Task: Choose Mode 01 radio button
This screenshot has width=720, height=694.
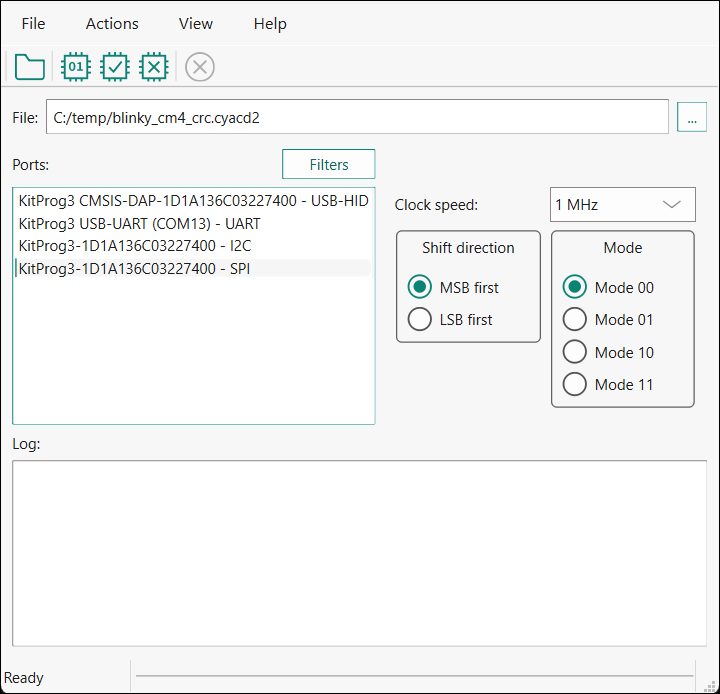Action: pos(575,320)
